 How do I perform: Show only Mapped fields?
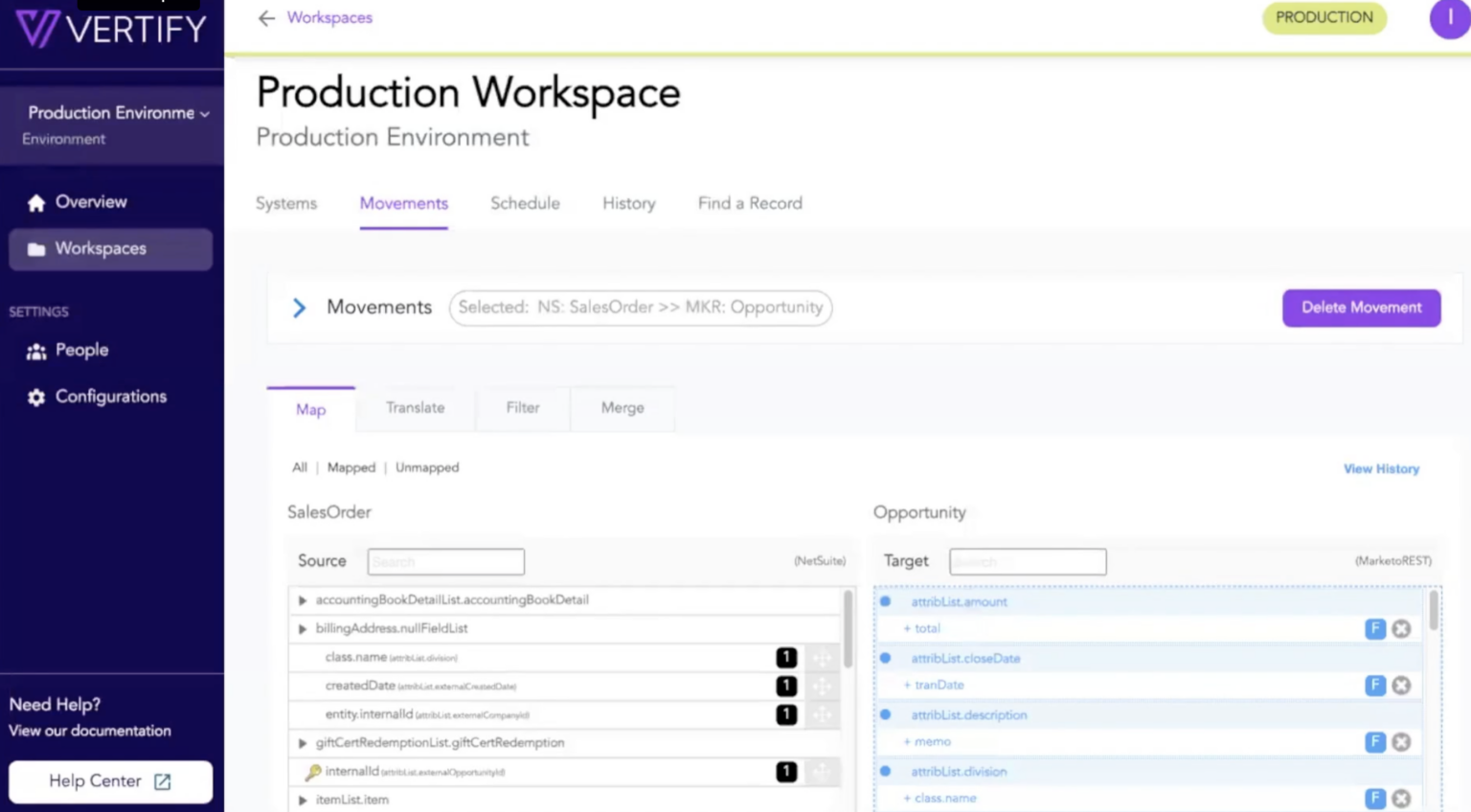[351, 468]
